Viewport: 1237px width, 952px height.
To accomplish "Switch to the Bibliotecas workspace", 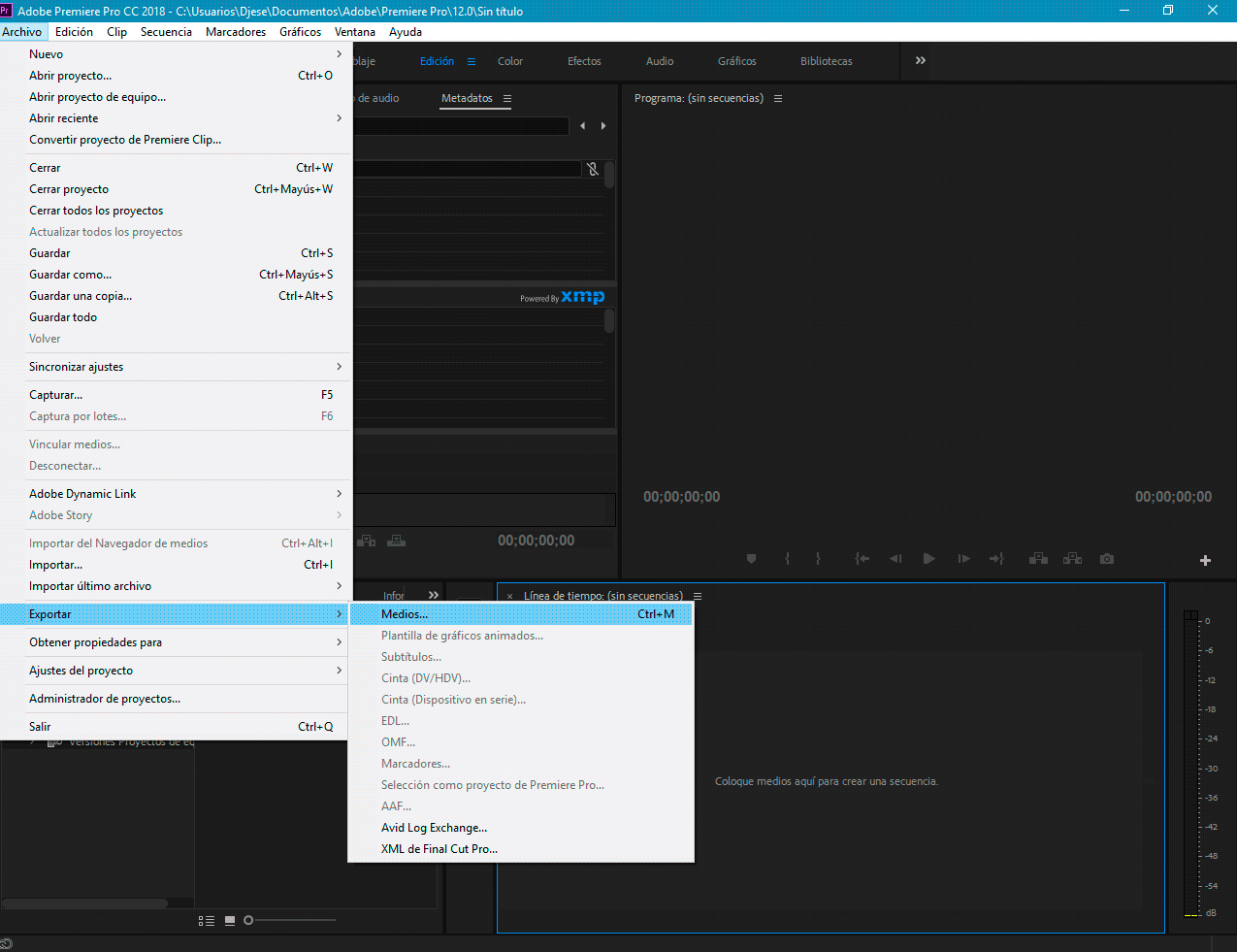I will [827, 61].
